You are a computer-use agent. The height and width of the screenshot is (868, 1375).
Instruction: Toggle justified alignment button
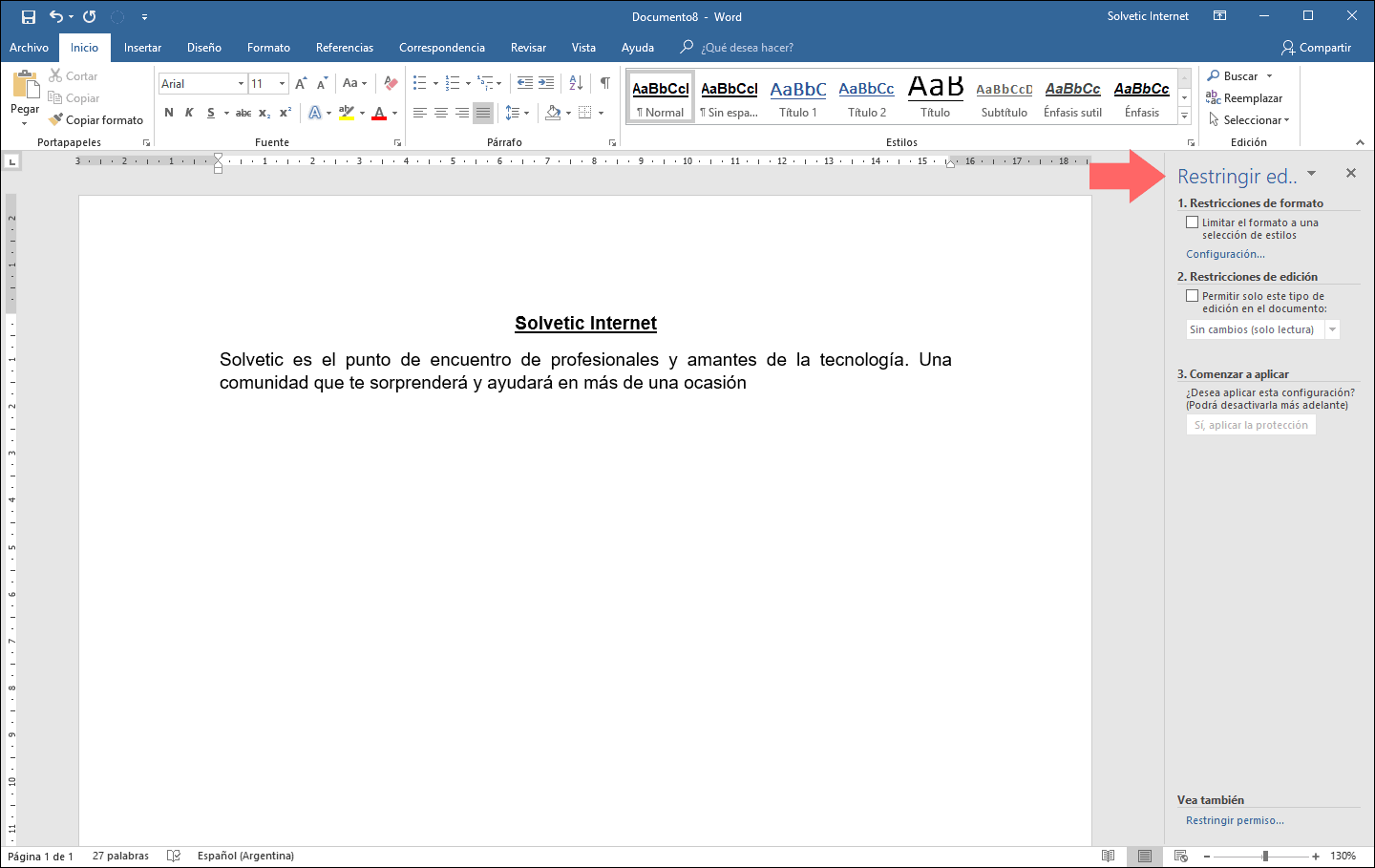coord(483,113)
